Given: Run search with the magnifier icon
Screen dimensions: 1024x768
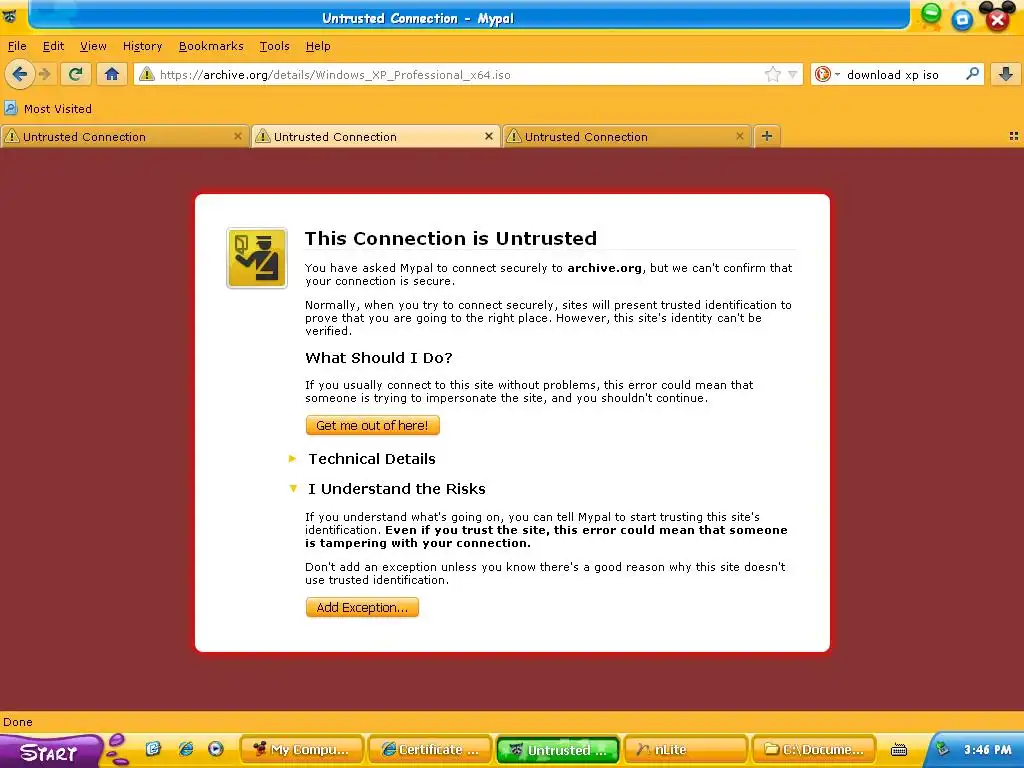Looking at the screenshot, I should point(972,74).
